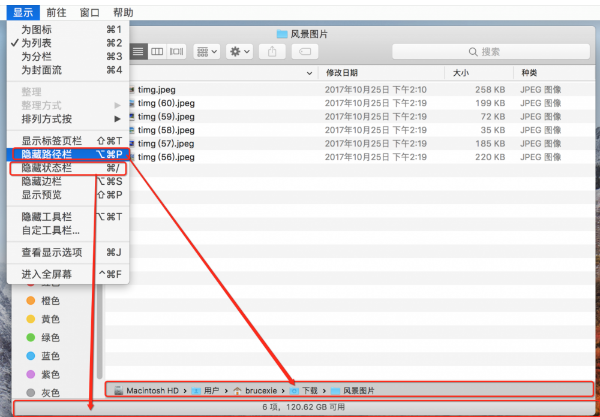Image resolution: width=600 pixels, height=417 pixels.
Task: Open the 窗口 menu
Action: pos(90,13)
